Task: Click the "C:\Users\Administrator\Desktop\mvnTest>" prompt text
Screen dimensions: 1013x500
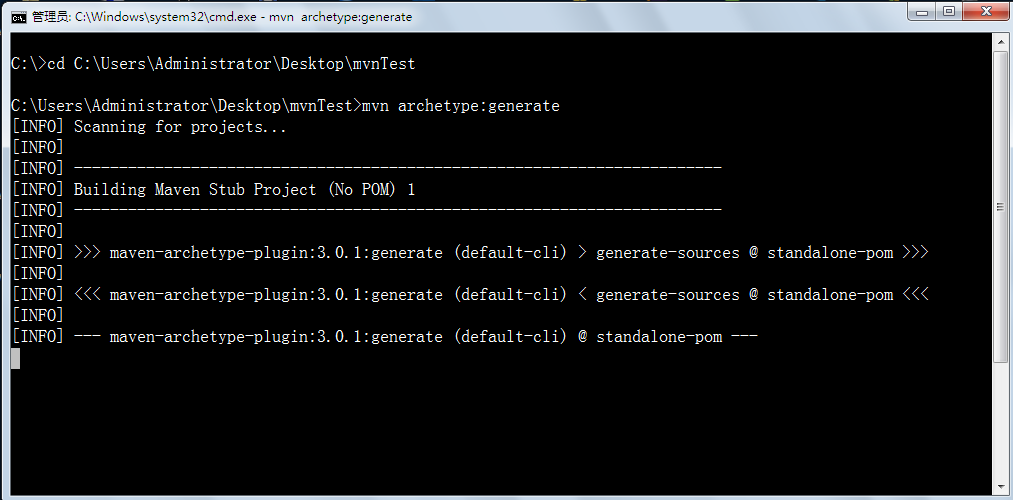Action: coord(185,106)
